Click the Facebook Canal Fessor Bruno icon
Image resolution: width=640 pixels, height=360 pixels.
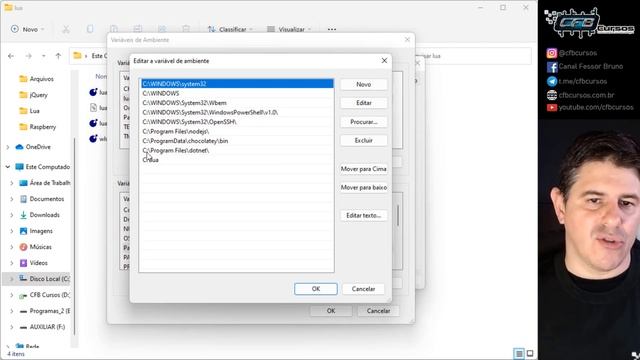tap(552, 67)
